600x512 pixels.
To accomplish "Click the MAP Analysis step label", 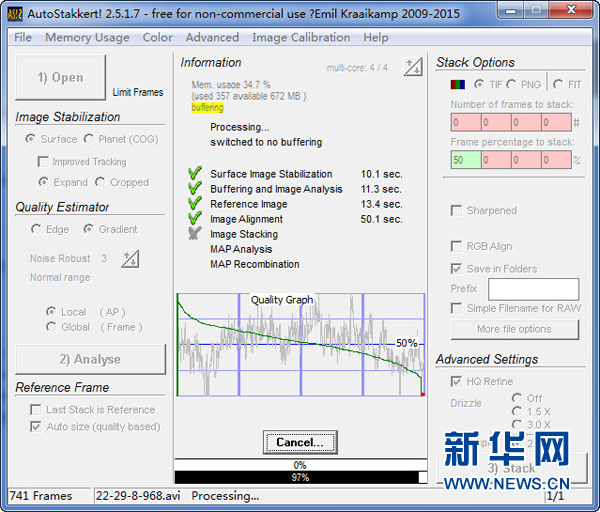I will point(241,249).
